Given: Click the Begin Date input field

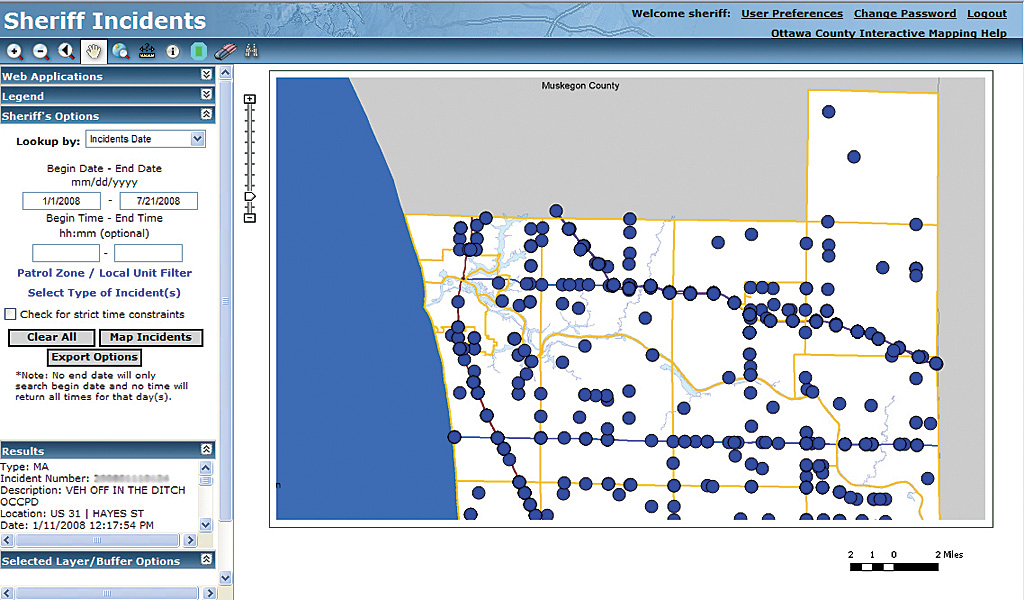Looking at the screenshot, I should pos(60,201).
